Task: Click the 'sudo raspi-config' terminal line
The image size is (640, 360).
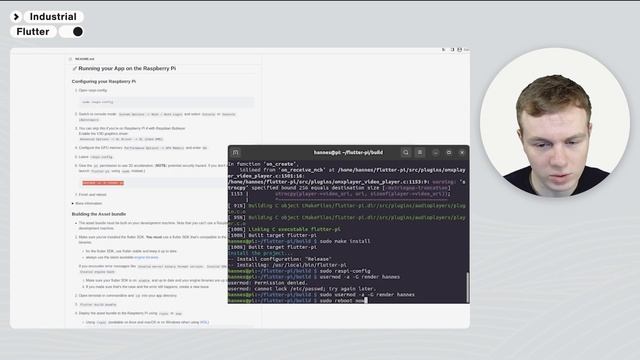Action: pos(299,271)
